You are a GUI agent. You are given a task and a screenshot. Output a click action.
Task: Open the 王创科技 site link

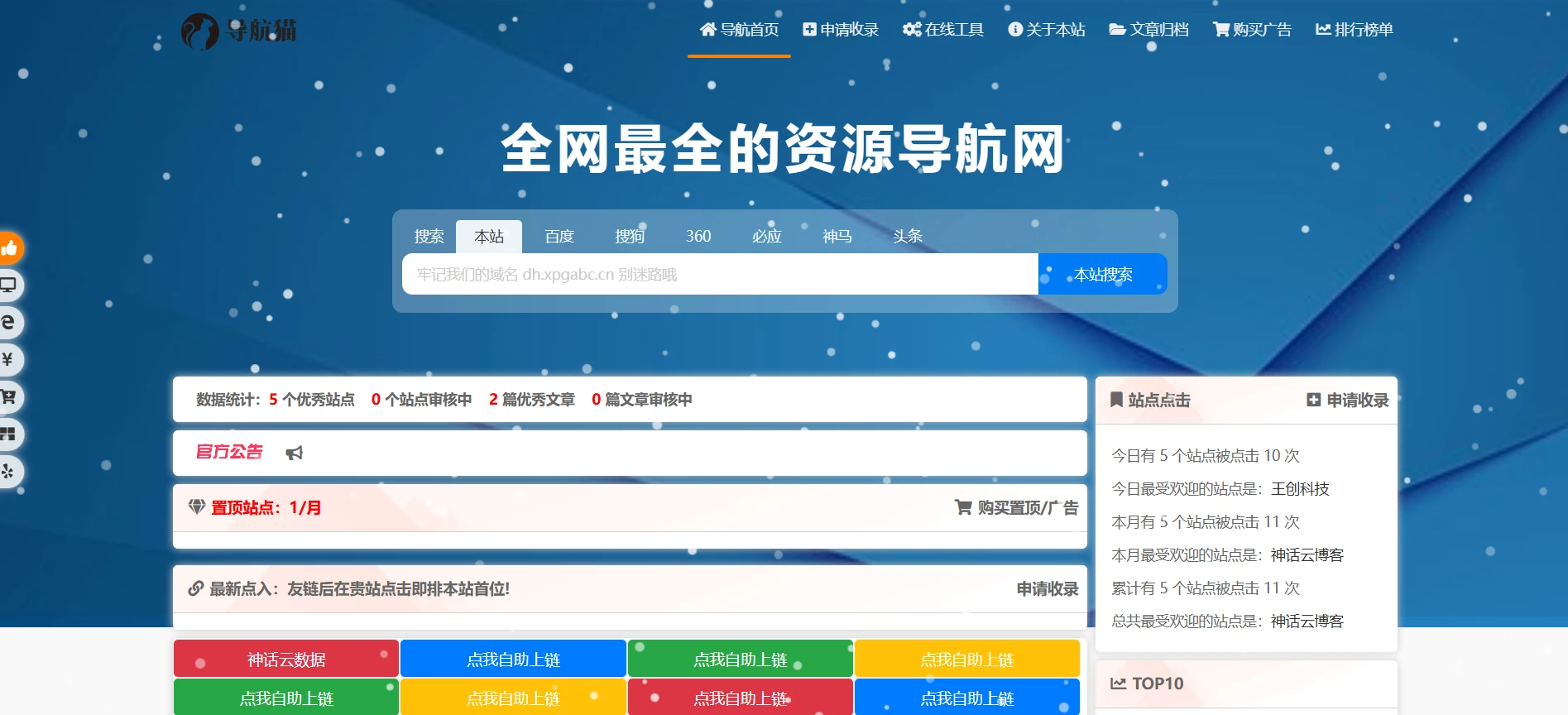1300,489
